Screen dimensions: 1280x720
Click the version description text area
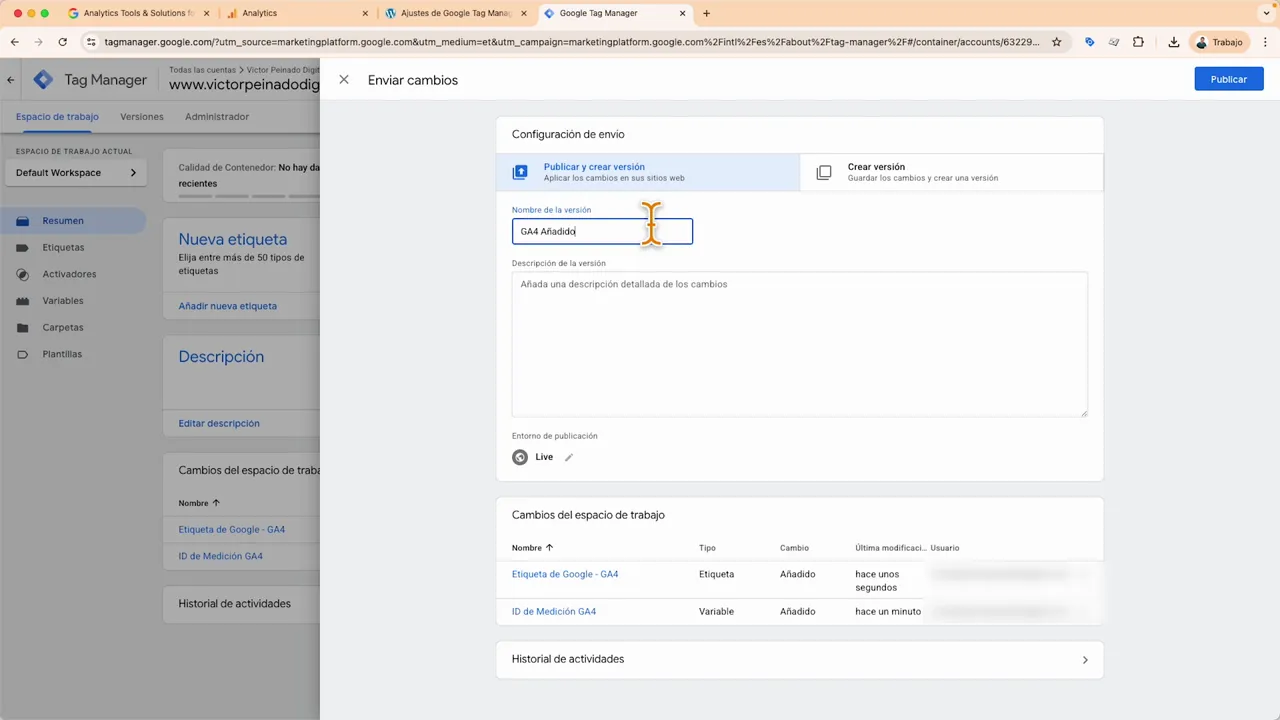[x=799, y=344]
